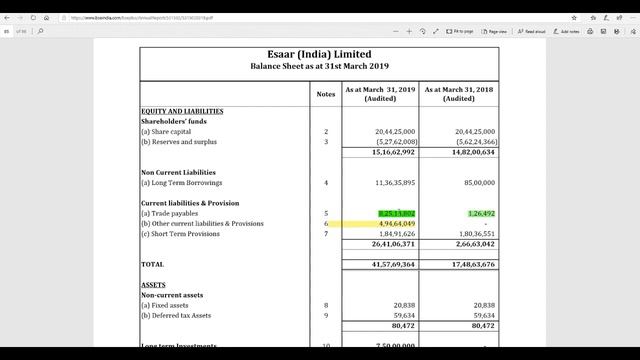The height and width of the screenshot is (360, 640).
Task: Click the 1,84,91,626 provisions value
Action: coord(397,234)
